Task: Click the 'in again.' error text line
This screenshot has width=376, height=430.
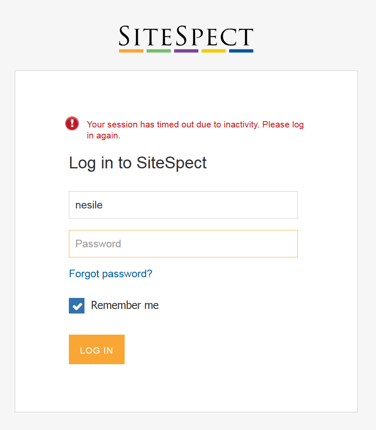Action: click(103, 136)
